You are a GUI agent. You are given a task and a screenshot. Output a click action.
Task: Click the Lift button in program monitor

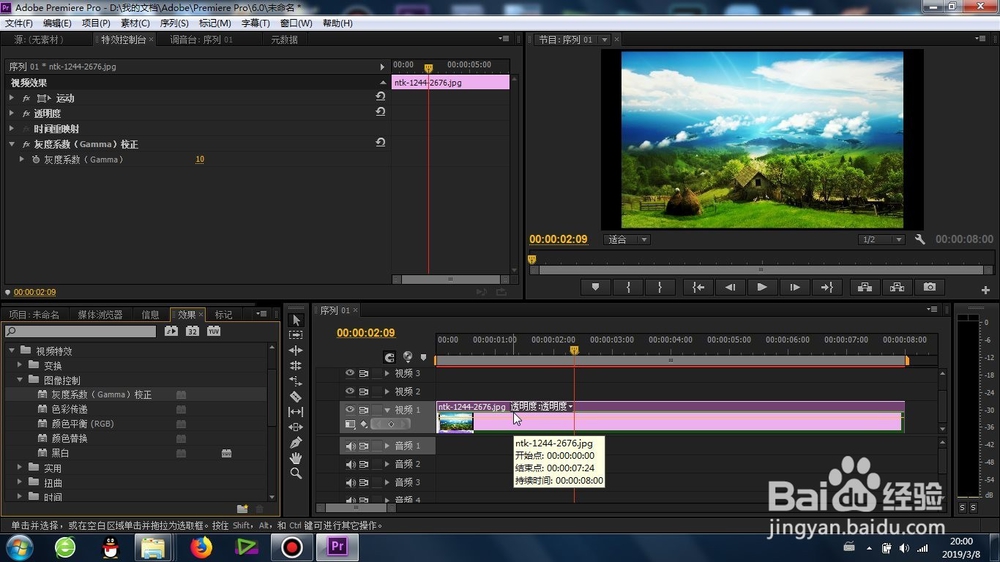pyautogui.click(x=865, y=288)
